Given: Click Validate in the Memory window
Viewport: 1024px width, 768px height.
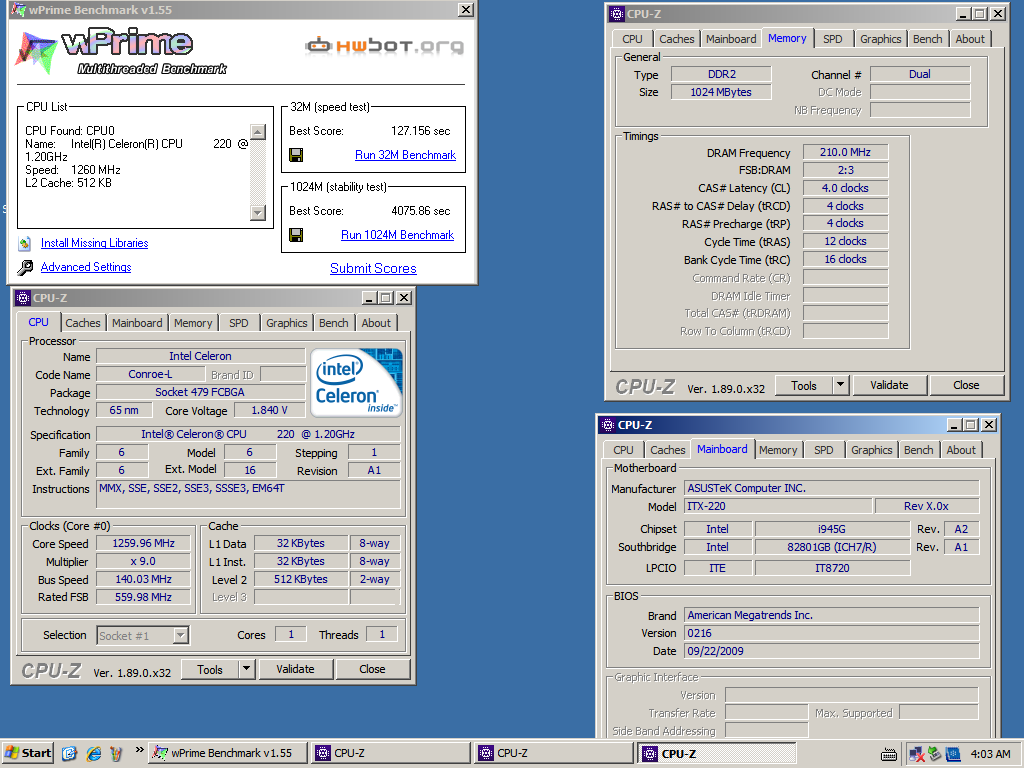Looking at the screenshot, I should pyautogui.click(x=889, y=385).
